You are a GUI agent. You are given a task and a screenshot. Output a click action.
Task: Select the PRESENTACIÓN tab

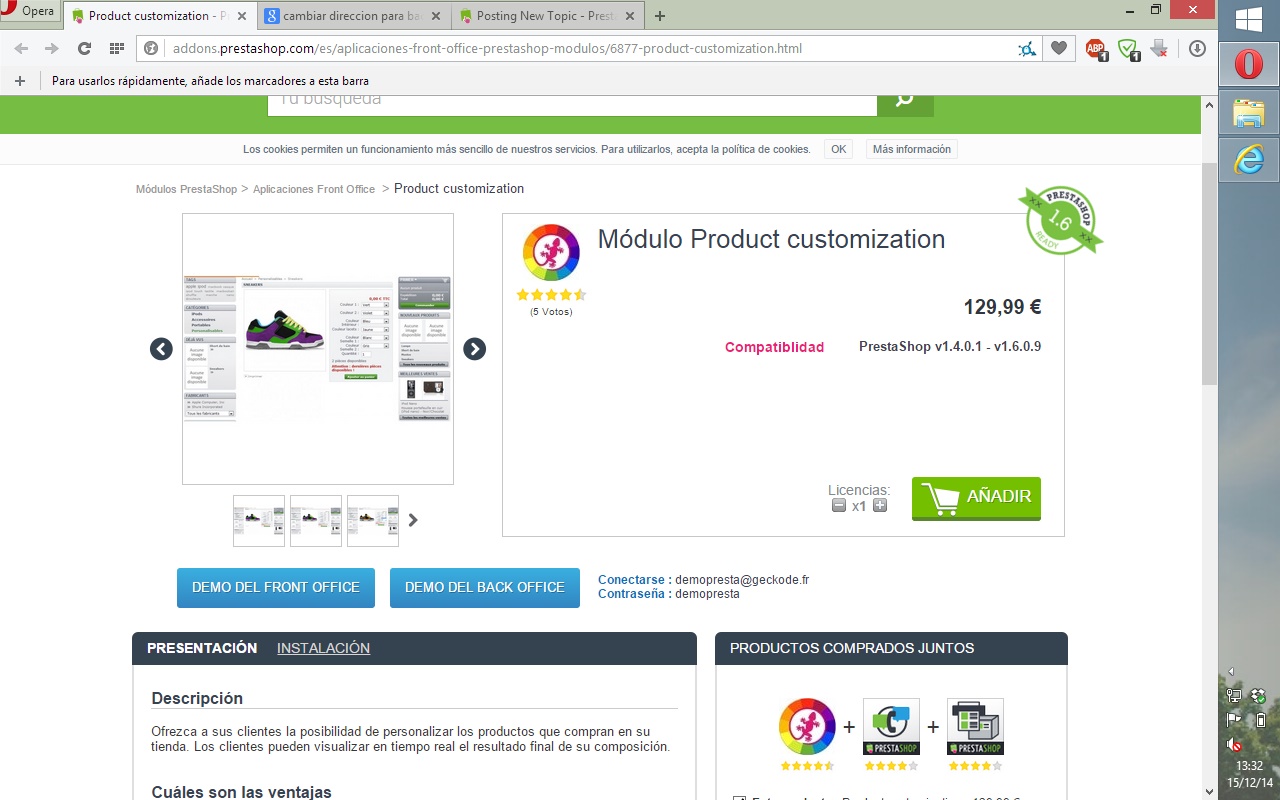click(202, 648)
